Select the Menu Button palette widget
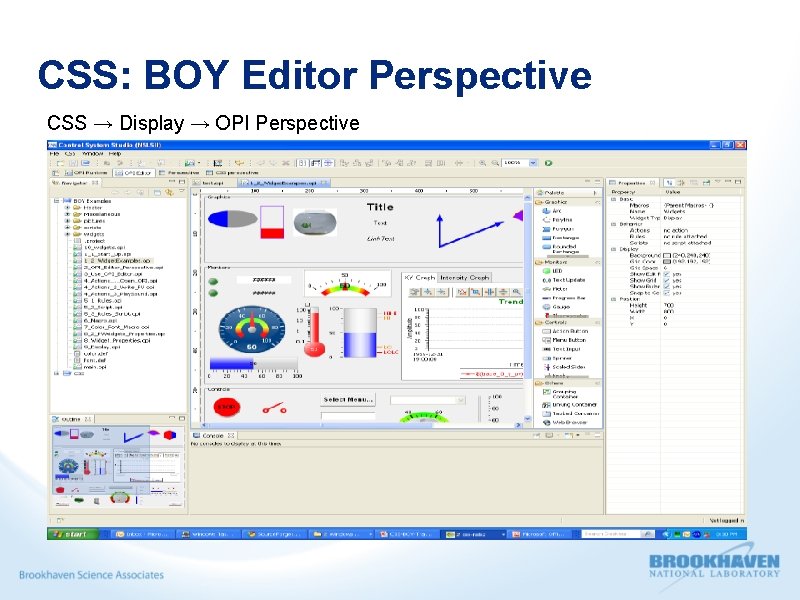 pyautogui.click(x=564, y=340)
